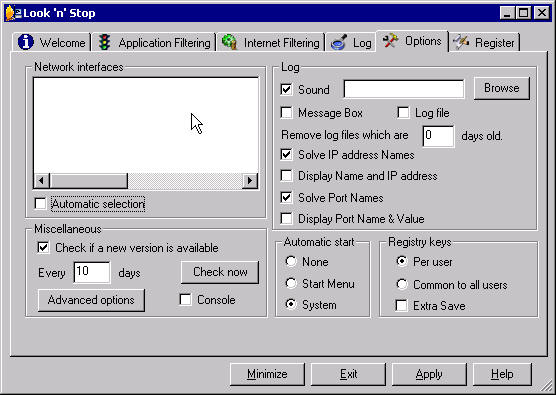The image size is (556, 395).
Task: Uncheck Check if a new version is available
Action: point(43,247)
